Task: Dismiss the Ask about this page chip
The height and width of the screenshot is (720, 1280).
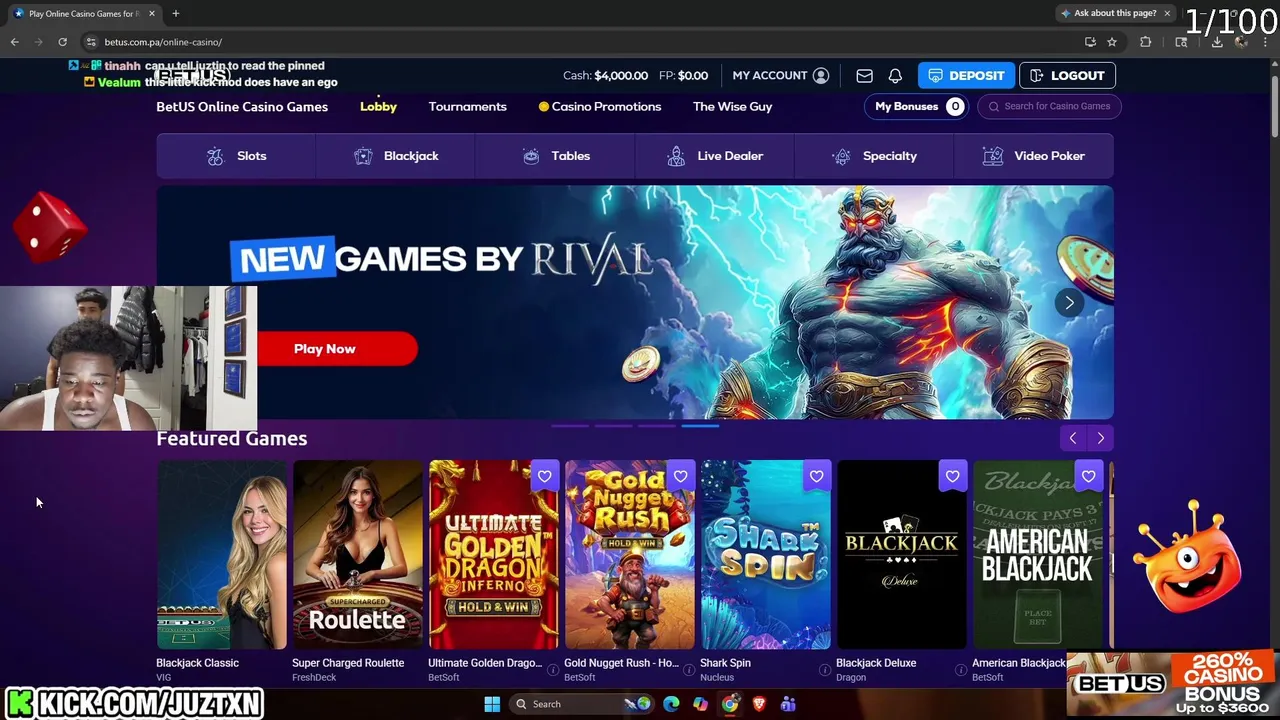Action: (x=1166, y=13)
